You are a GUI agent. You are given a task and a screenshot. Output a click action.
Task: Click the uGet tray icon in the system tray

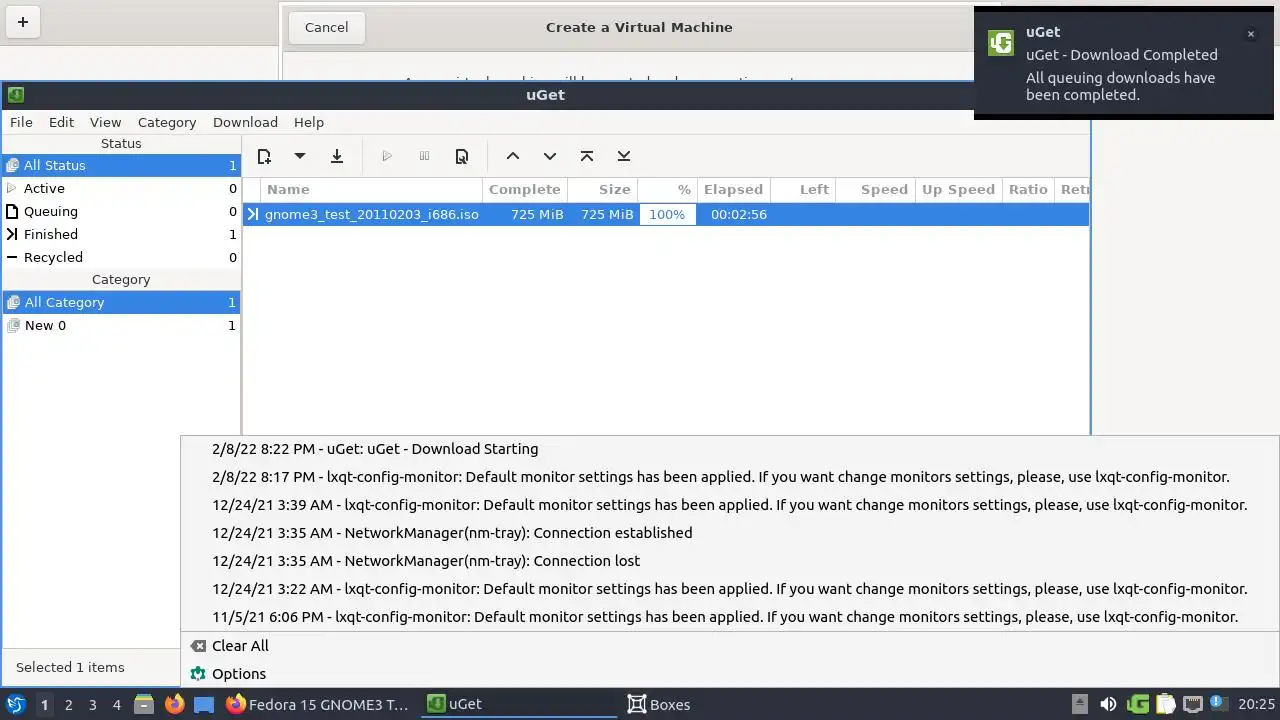point(1137,704)
